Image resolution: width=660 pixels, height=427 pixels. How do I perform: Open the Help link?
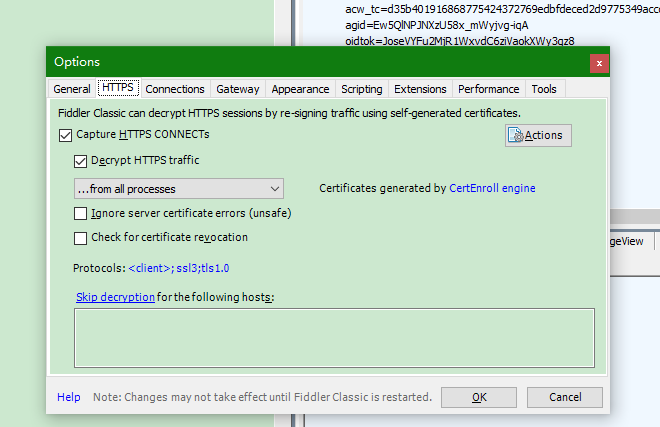tap(69, 397)
